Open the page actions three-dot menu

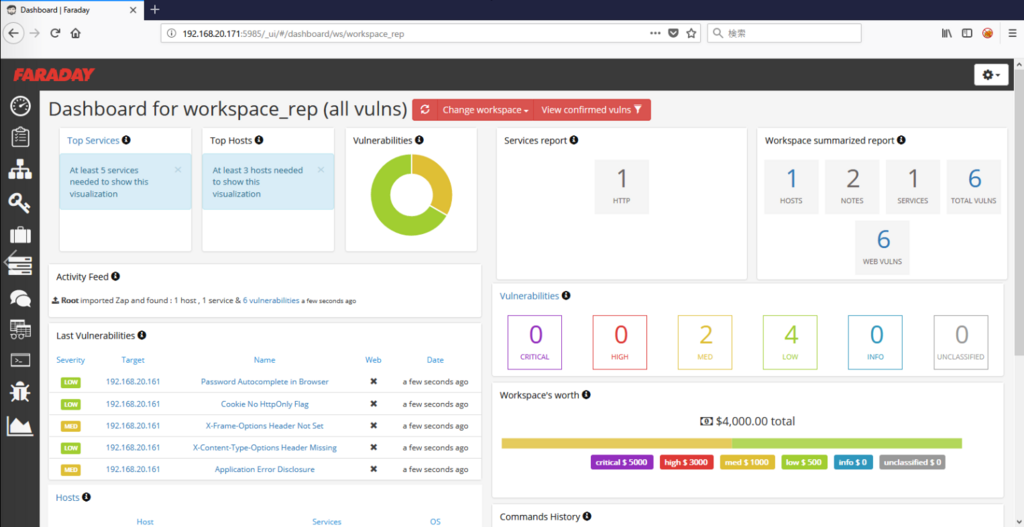pyautogui.click(x=656, y=33)
